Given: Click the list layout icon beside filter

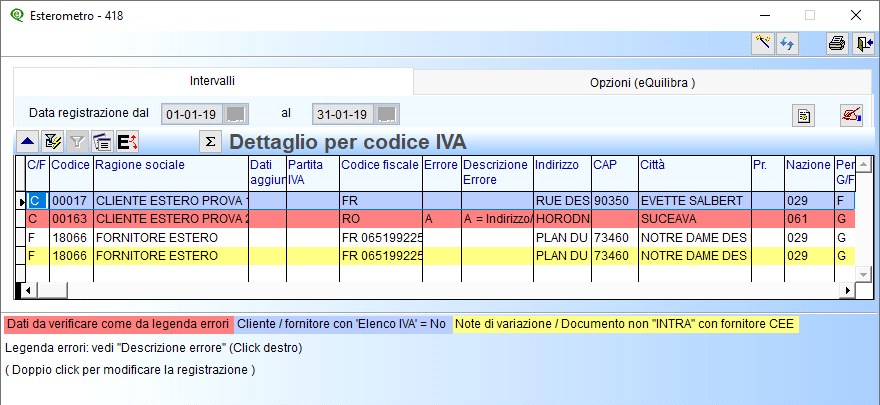Looking at the screenshot, I should pos(102,142).
